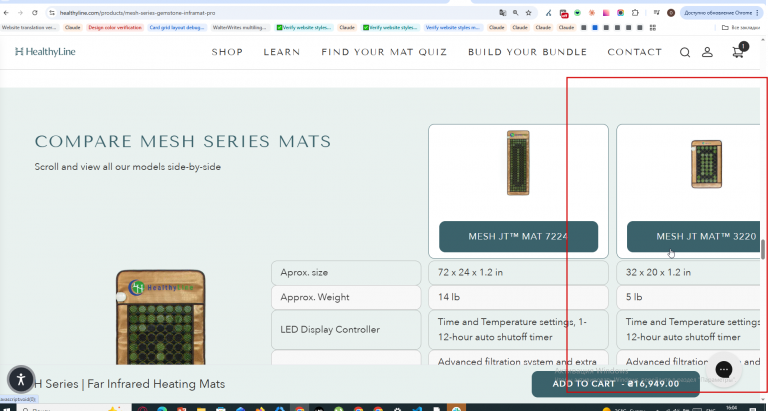Viewport: 768px width, 411px height.
Task: Click the Mesh JT Mat 7224 product image
Action: click(x=518, y=163)
